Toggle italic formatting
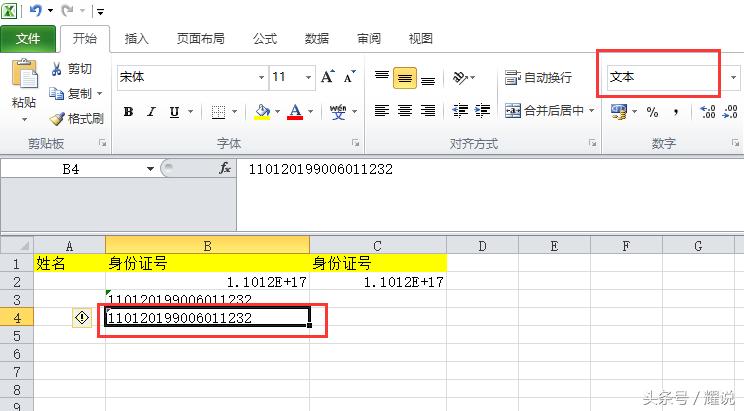 (151, 112)
